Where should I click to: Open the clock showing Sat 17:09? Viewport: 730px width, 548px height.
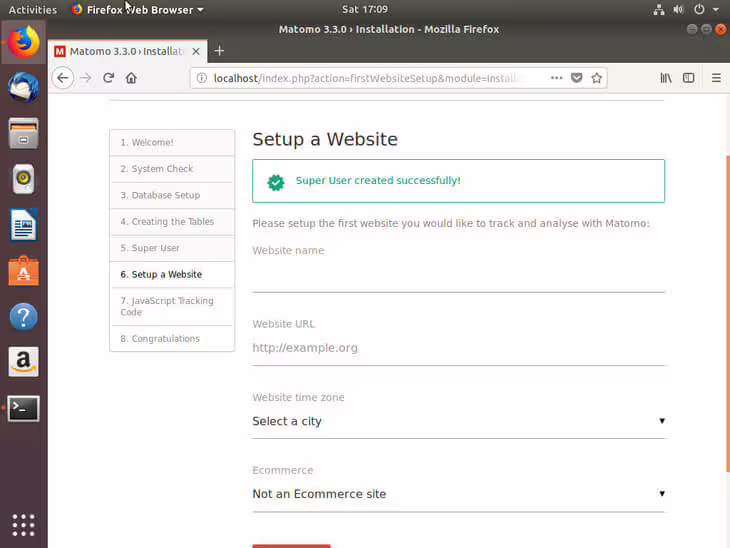[x=365, y=9]
